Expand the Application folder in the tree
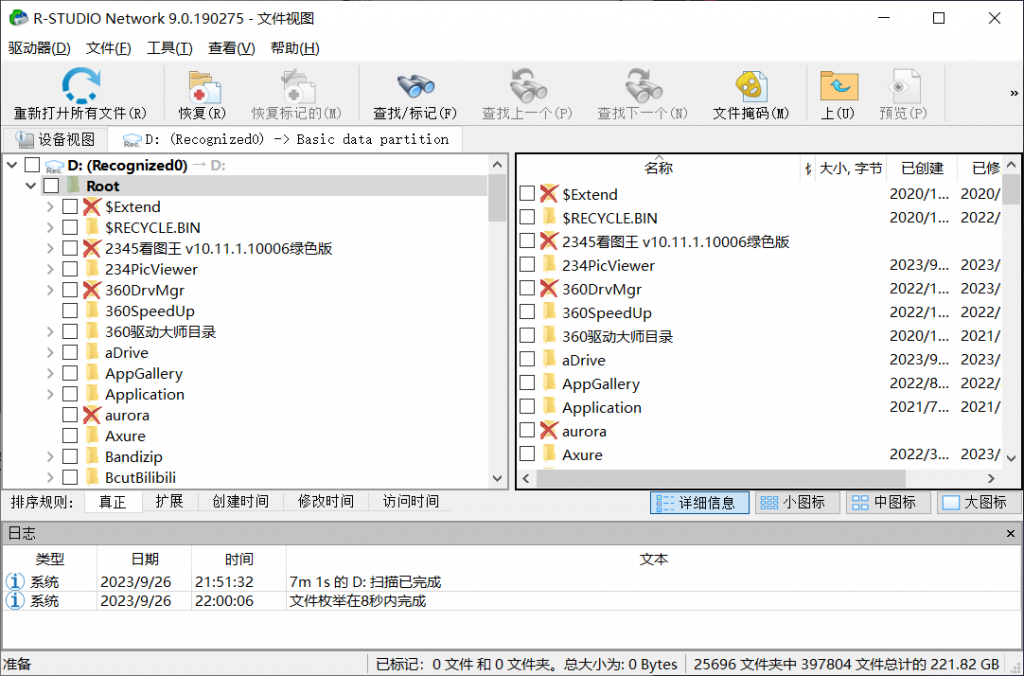1024x676 pixels. [x=50, y=394]
